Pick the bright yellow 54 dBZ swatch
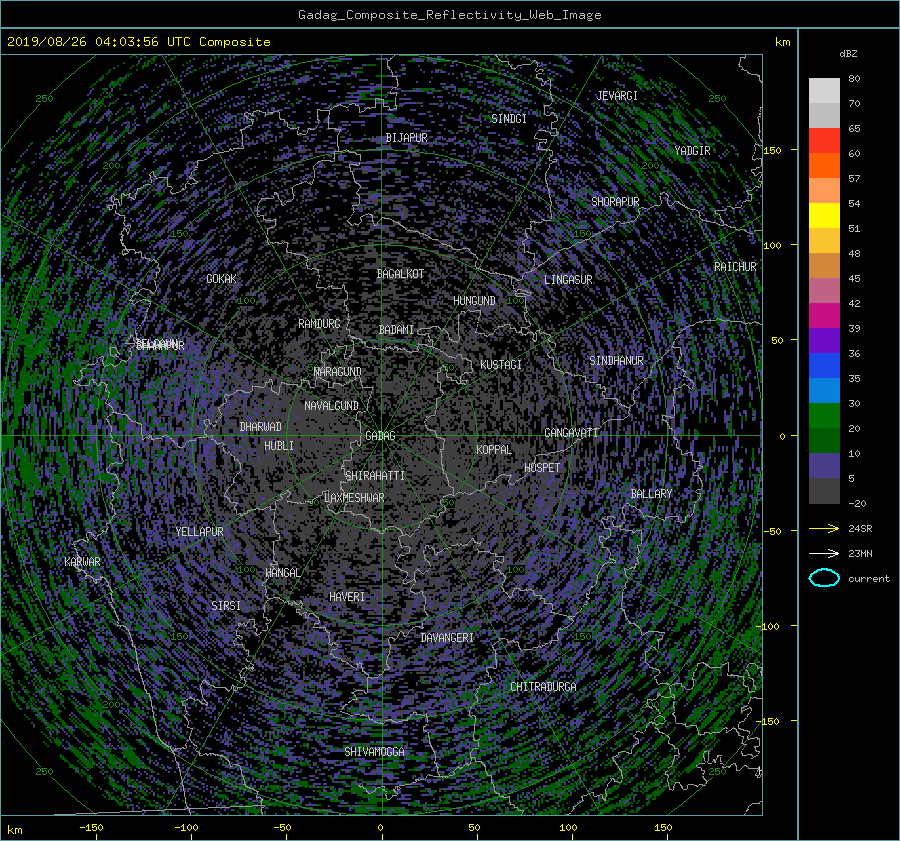The image size is (900, 841). 824,215
